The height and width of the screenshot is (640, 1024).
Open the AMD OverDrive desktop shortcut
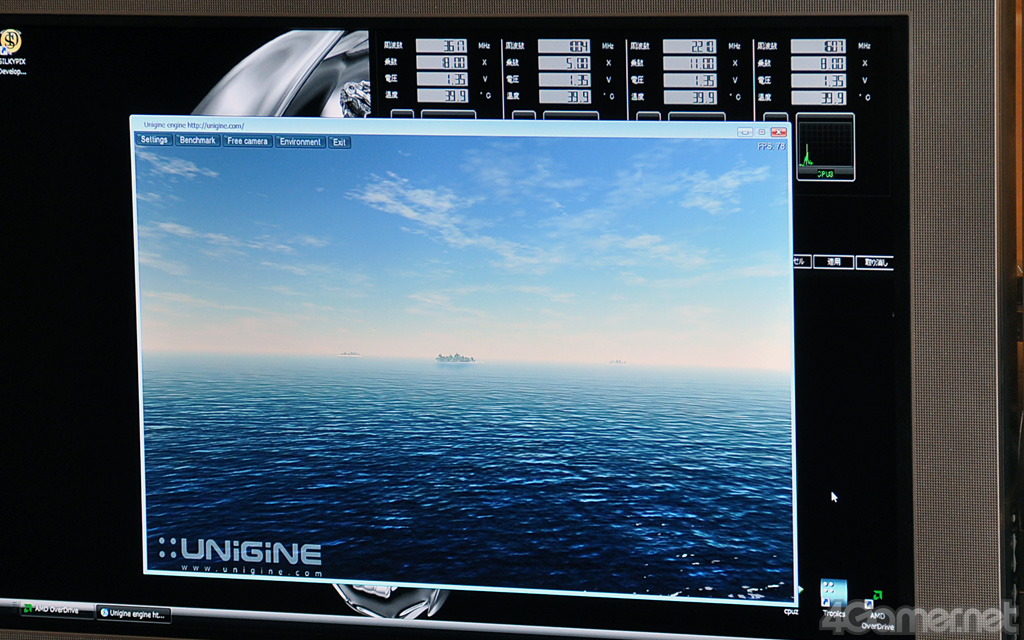[877, 611]
